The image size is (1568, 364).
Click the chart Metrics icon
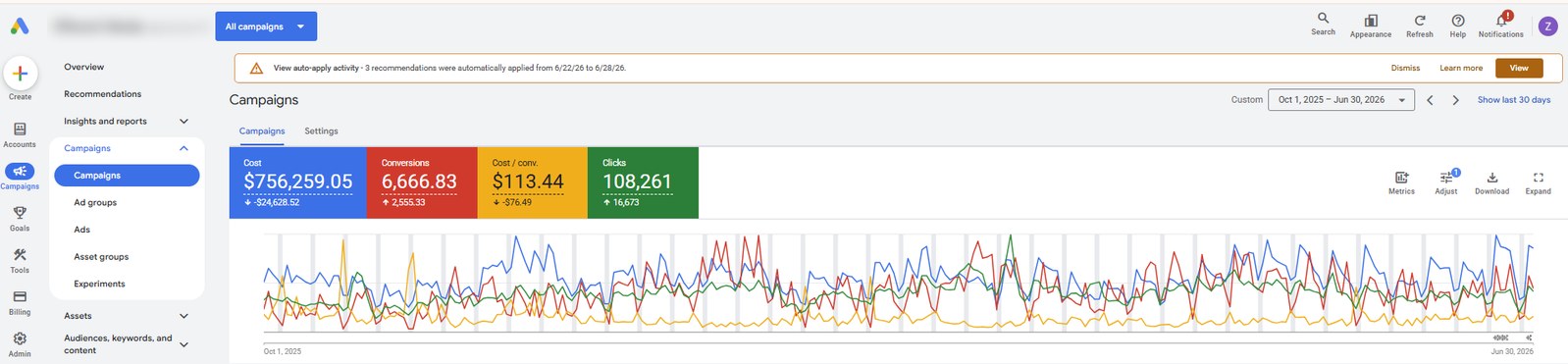1401,178
